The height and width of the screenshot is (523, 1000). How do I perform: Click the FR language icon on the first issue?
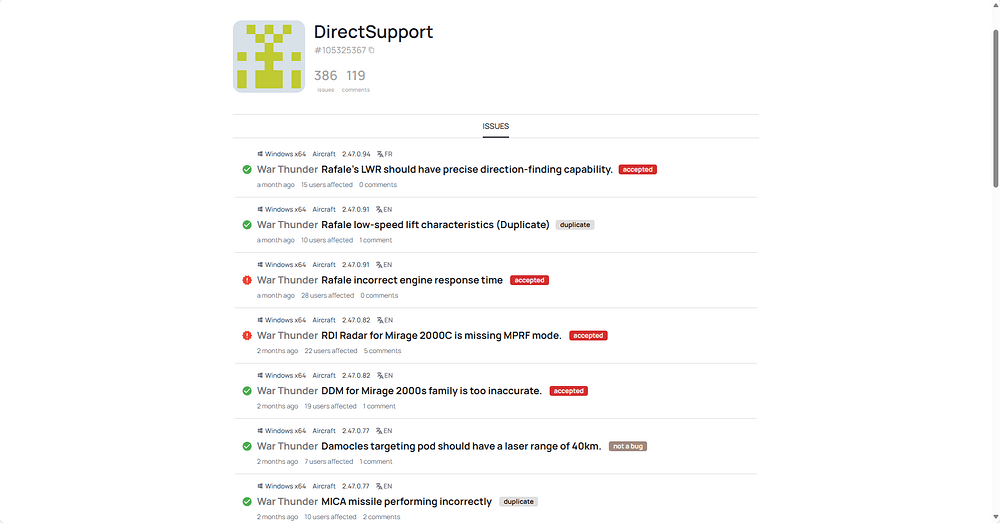[379, 154]
